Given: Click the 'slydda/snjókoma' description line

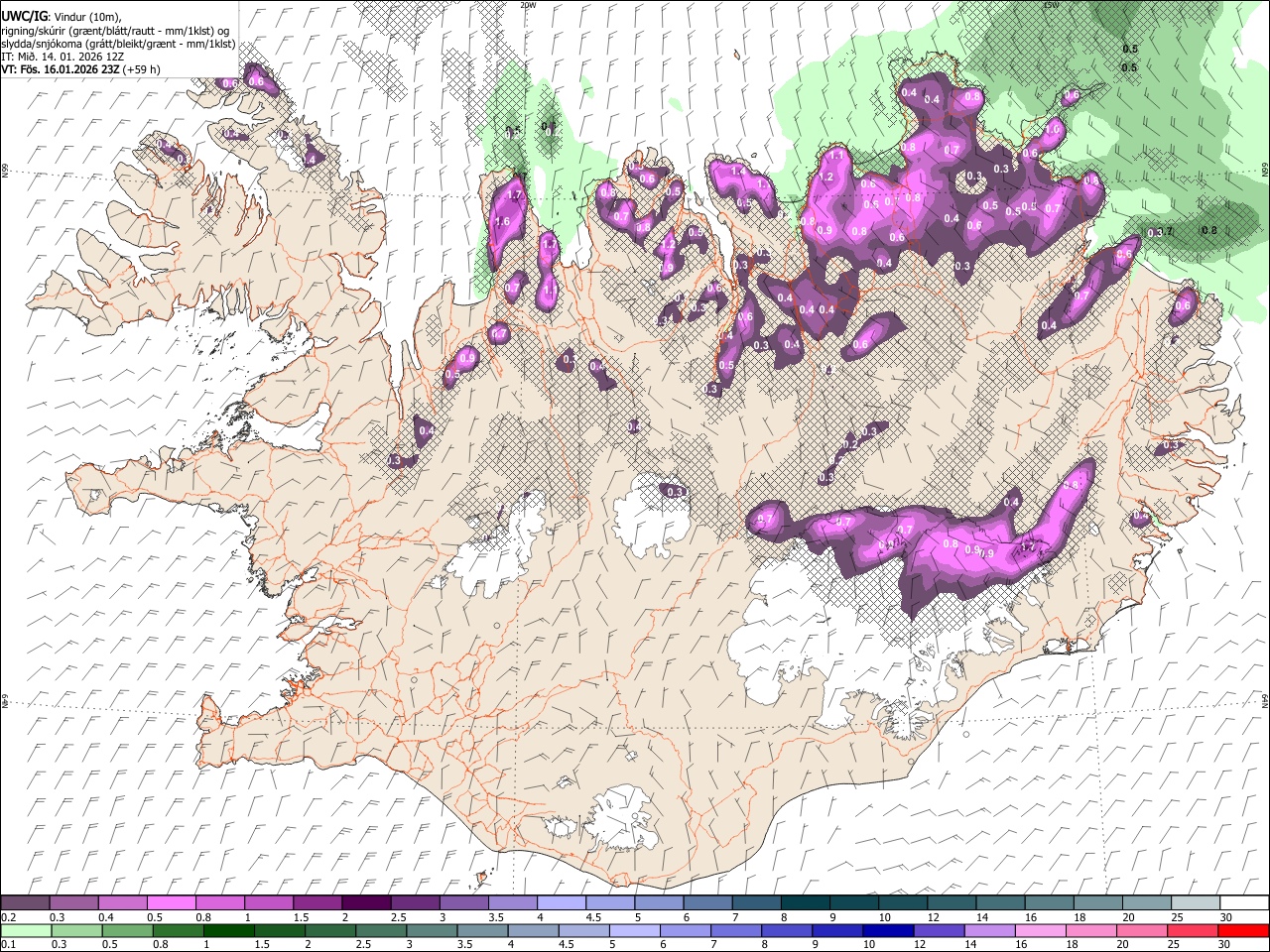Looking at the screenshot, I should 118,44.
